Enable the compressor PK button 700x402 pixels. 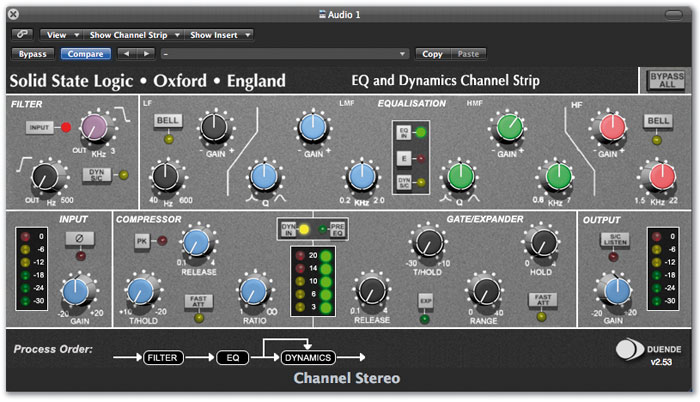pos(142,241)
